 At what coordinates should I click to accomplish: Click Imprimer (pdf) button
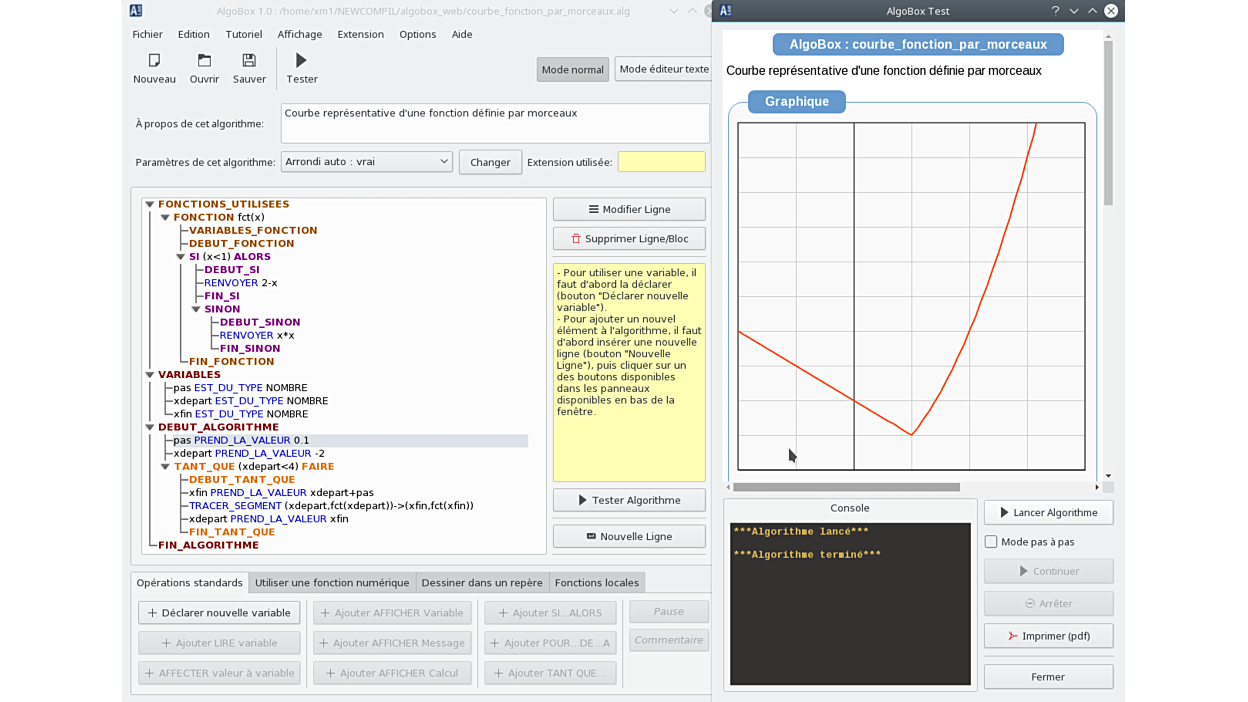pyautogui.click(x=1048, y=636)
